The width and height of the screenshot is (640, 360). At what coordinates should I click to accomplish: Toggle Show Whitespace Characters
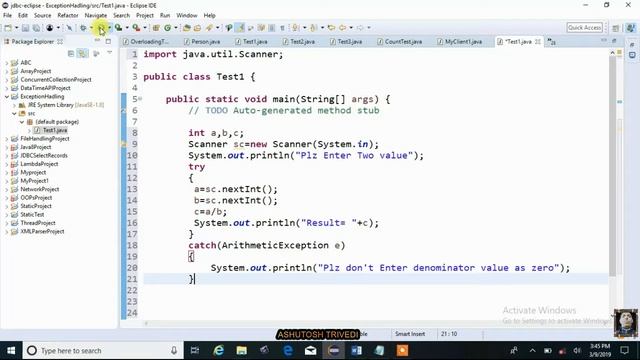[x=282, y=28]
